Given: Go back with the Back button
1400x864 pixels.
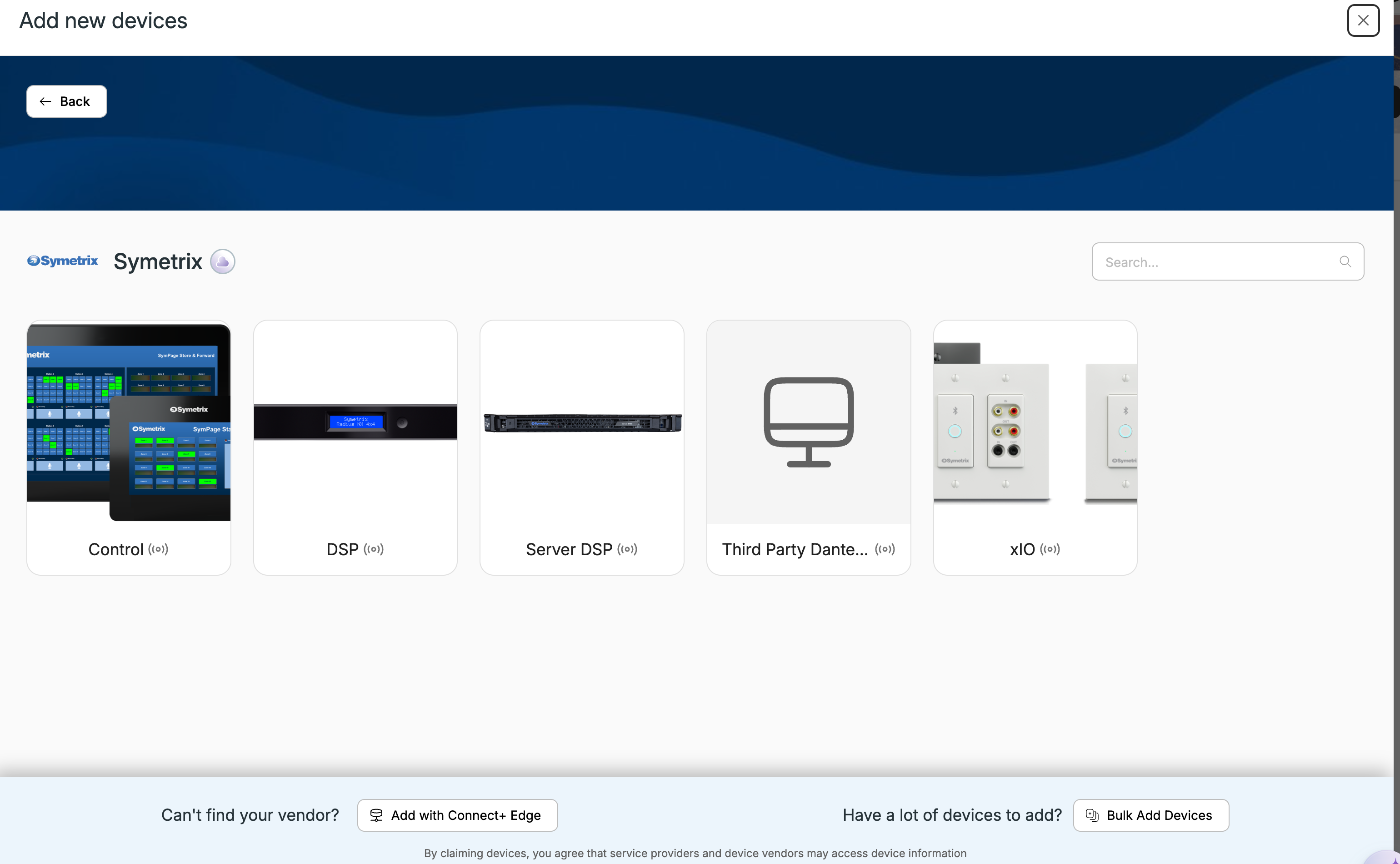Looking at the screenshot, I should (x=67, y=101).
